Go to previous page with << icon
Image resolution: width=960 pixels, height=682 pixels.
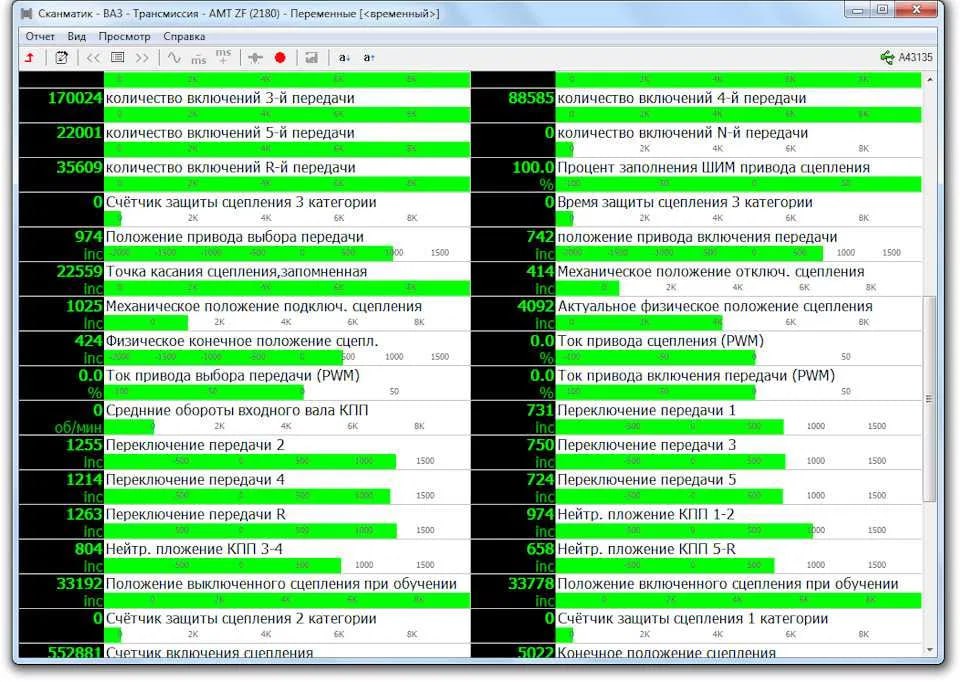93,58
